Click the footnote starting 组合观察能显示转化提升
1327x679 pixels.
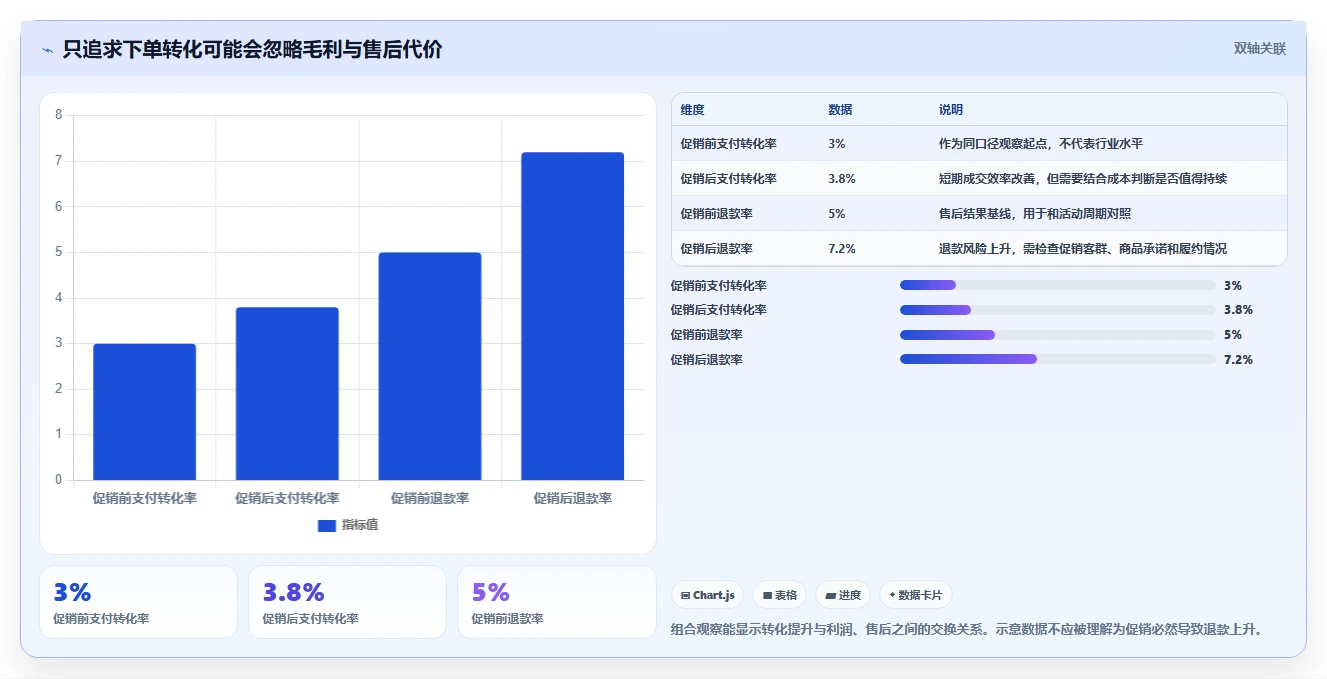point(968,629)
